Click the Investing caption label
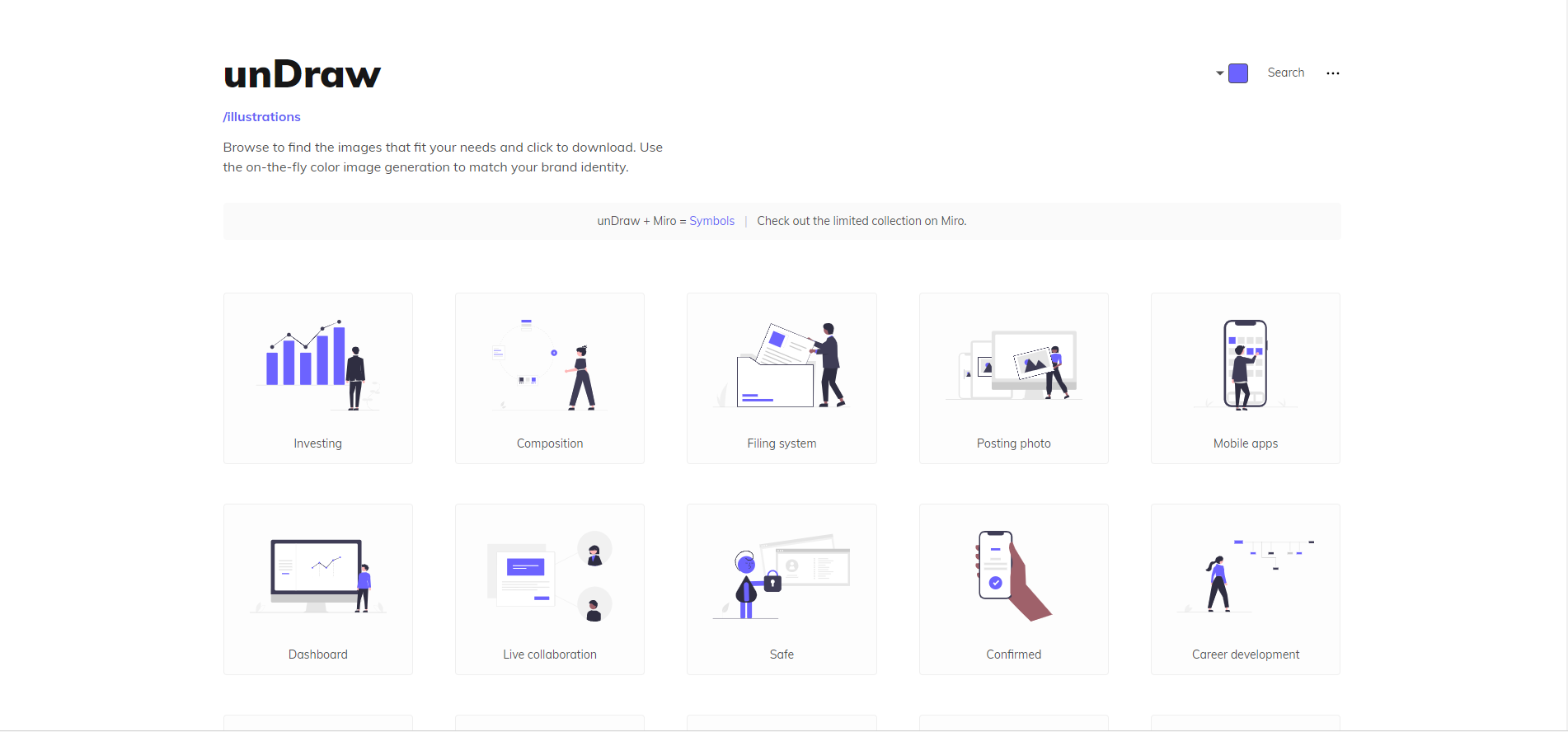1568x732 pixels. point(317,443)
